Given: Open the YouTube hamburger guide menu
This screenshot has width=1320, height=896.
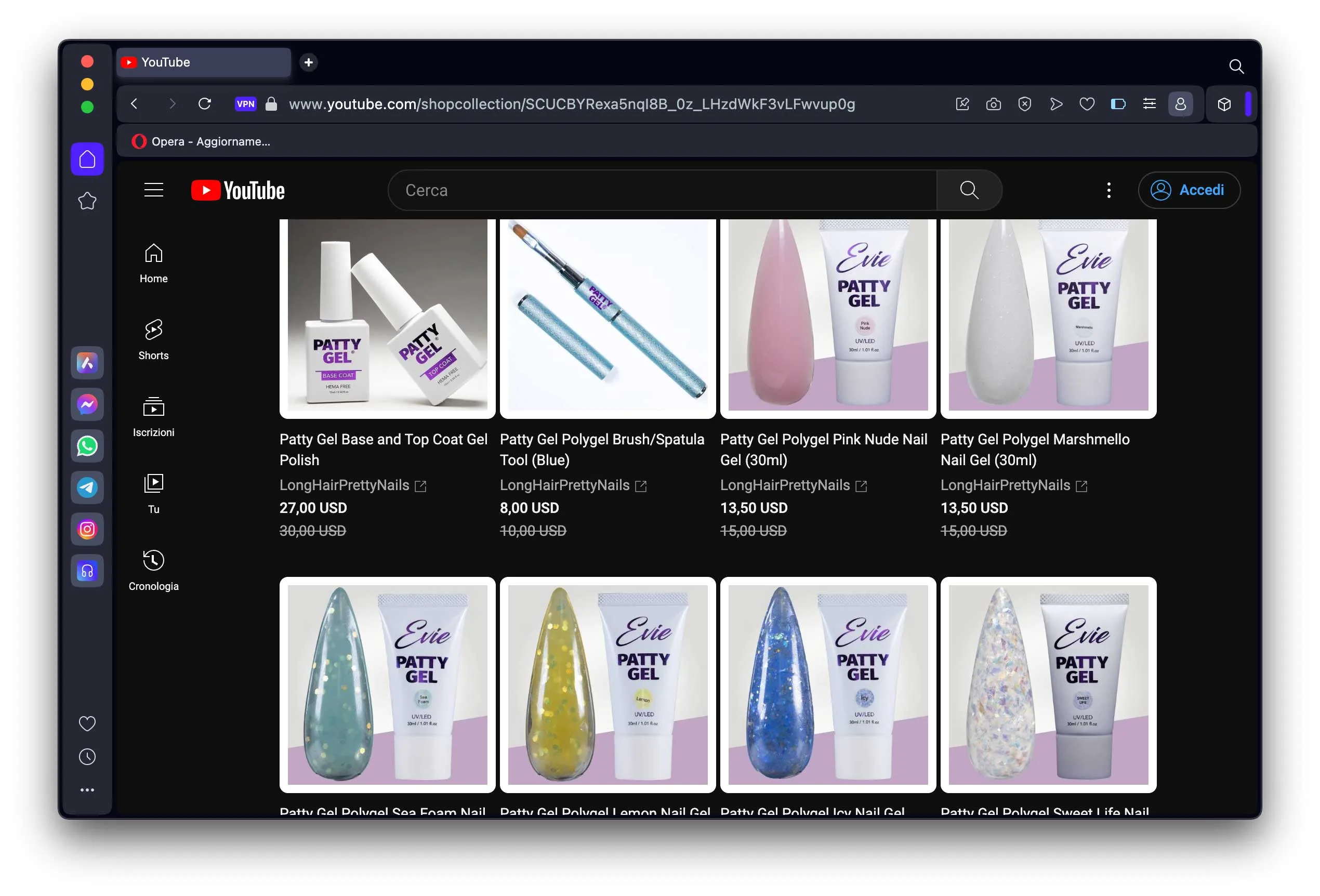Looking at the screenshot, I should tap(153, 190).
